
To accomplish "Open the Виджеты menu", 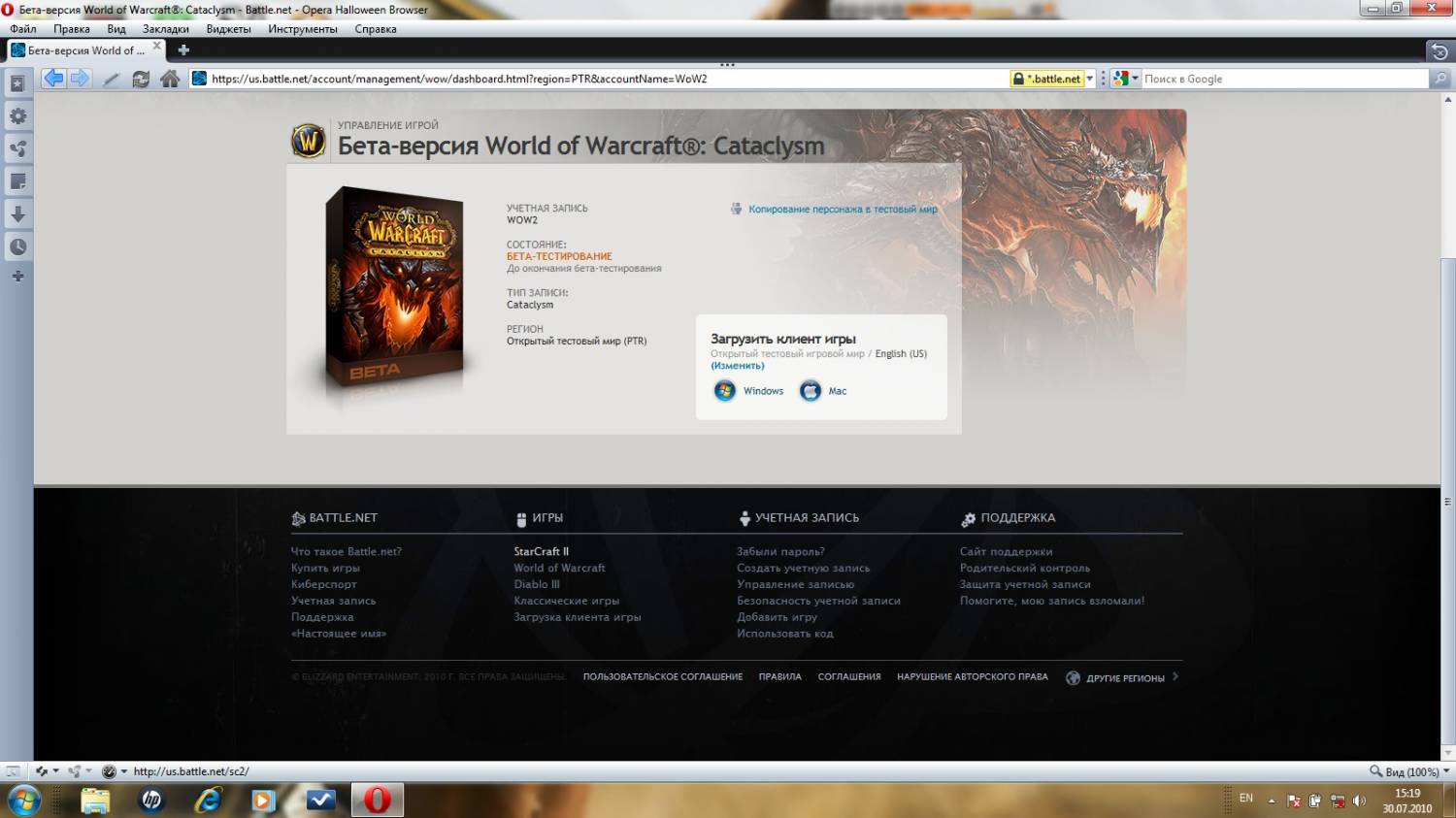I will 229,29.
